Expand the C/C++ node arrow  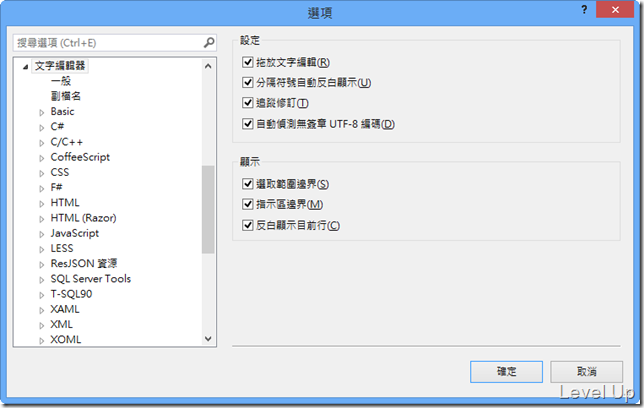tap(41, 143)
